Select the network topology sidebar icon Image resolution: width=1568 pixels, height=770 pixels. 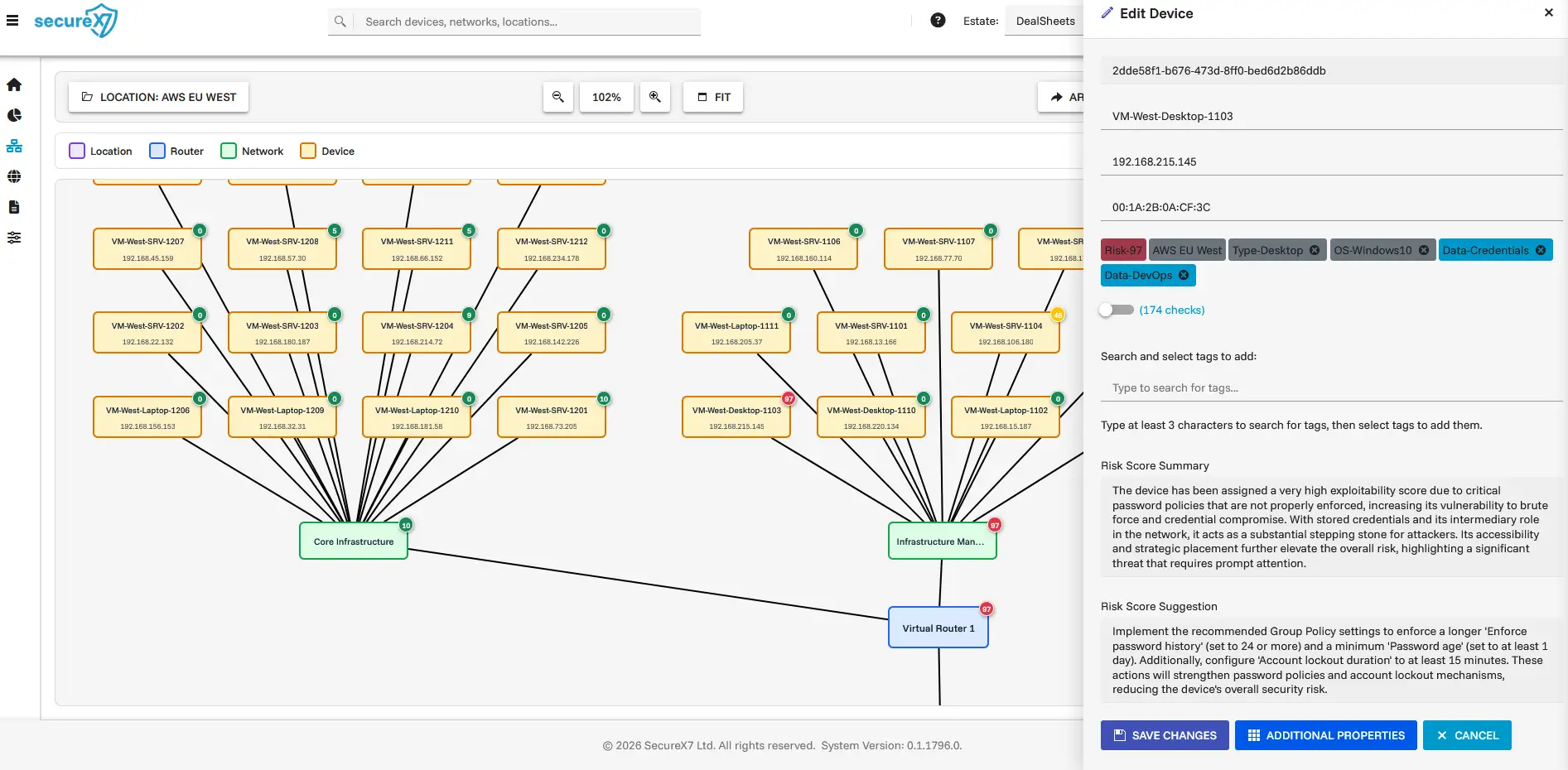click(14, 147)
